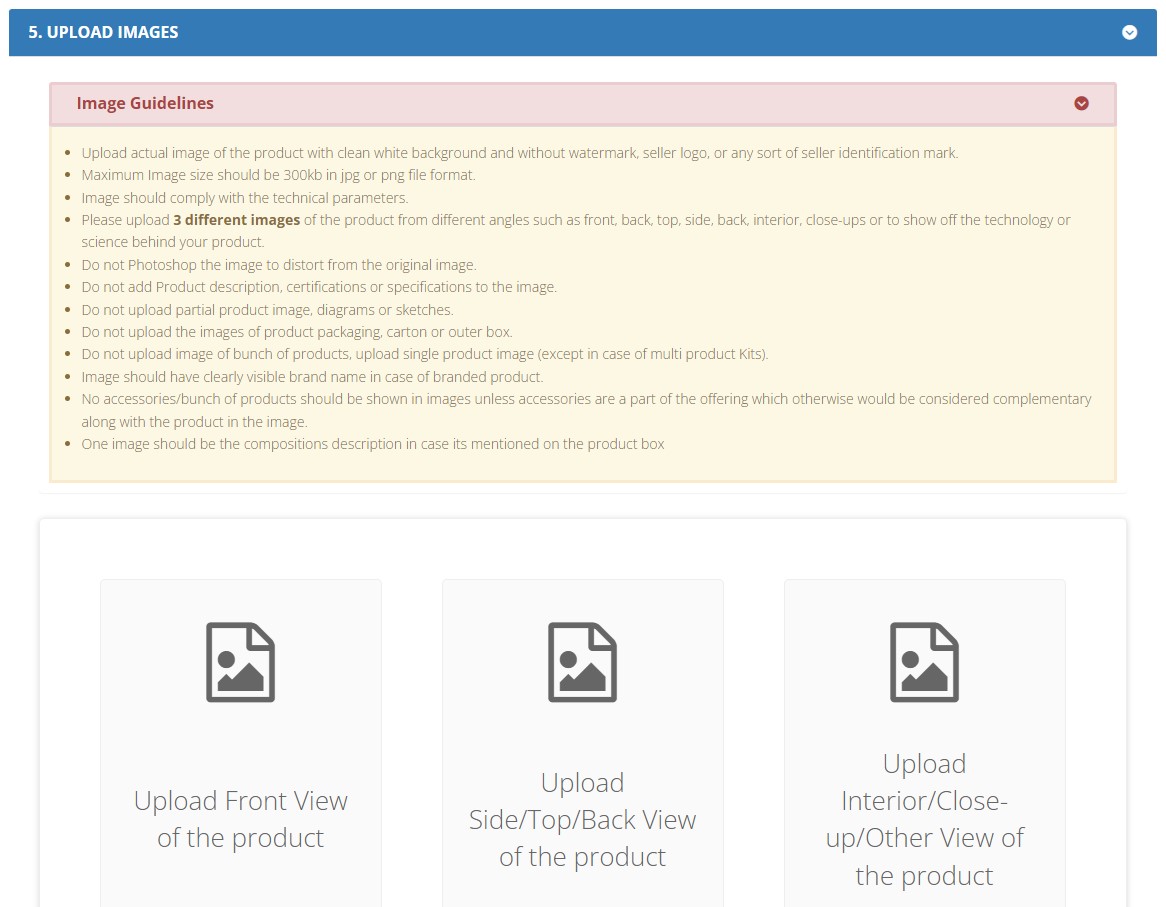
Task: Click Upload Side/Top/Back View of the product
Action: pos(582,819)
